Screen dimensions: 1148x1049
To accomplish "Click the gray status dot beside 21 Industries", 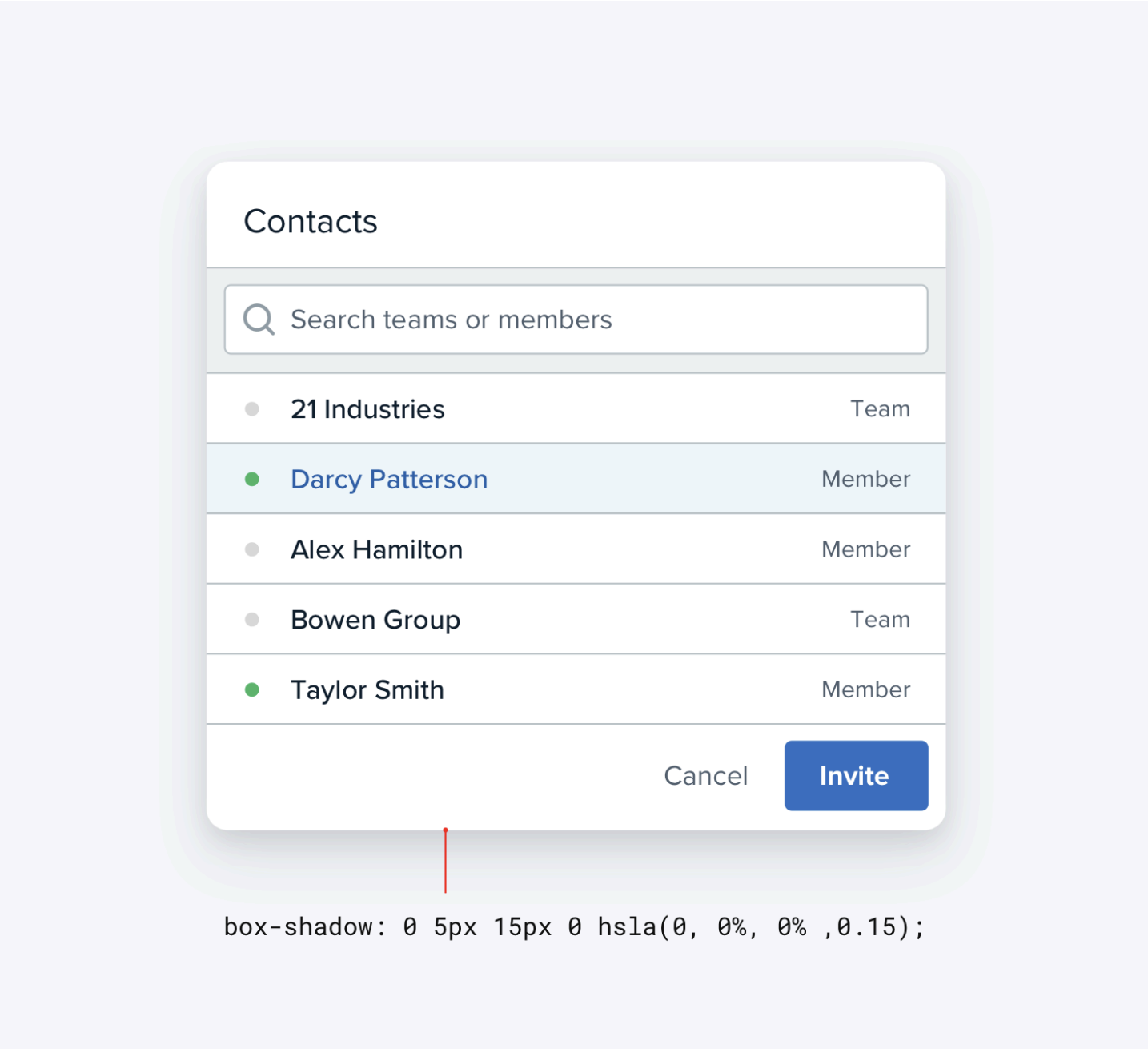I will pyautogui.click(x=252, y=409).
